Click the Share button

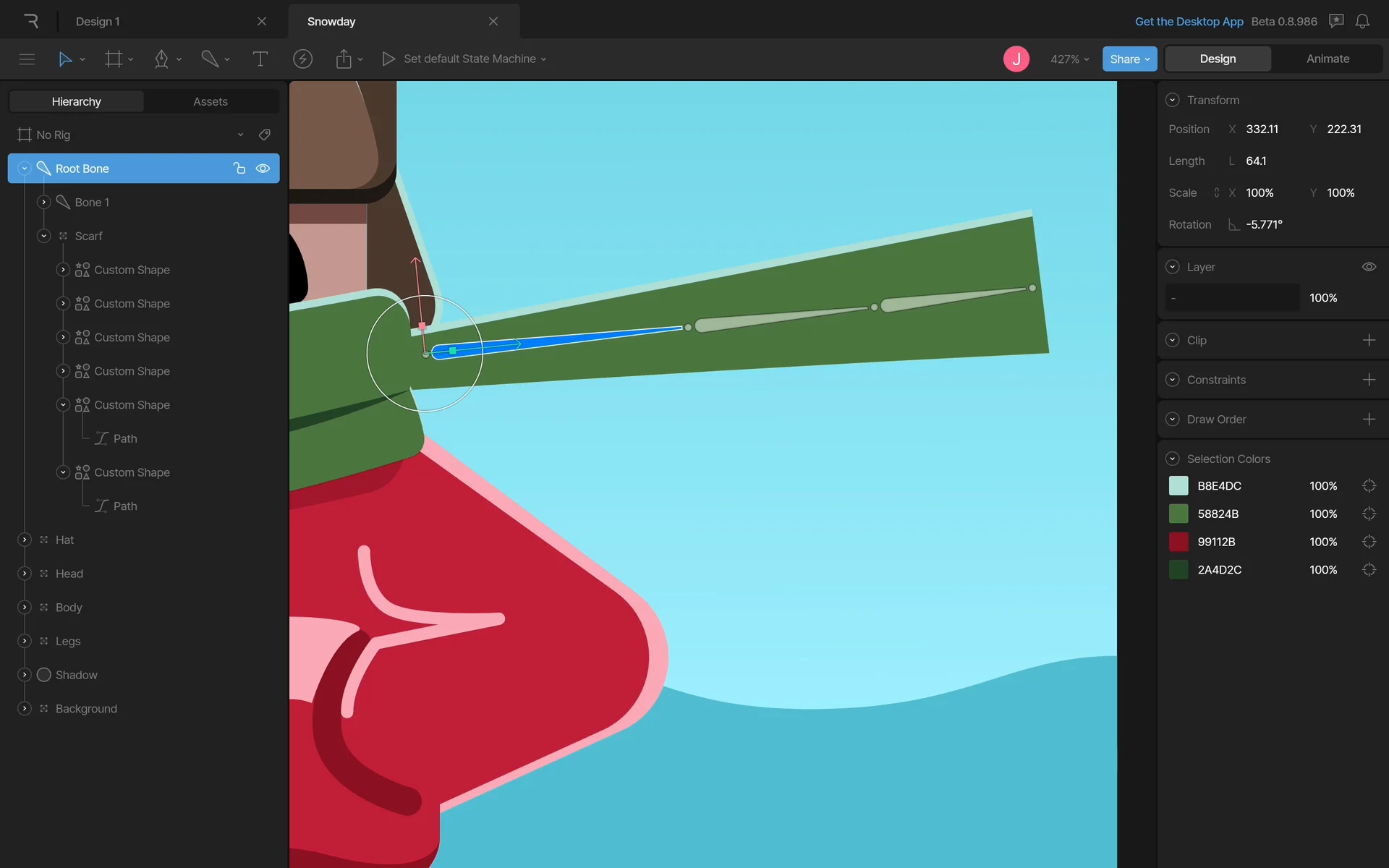(1129, 59)
